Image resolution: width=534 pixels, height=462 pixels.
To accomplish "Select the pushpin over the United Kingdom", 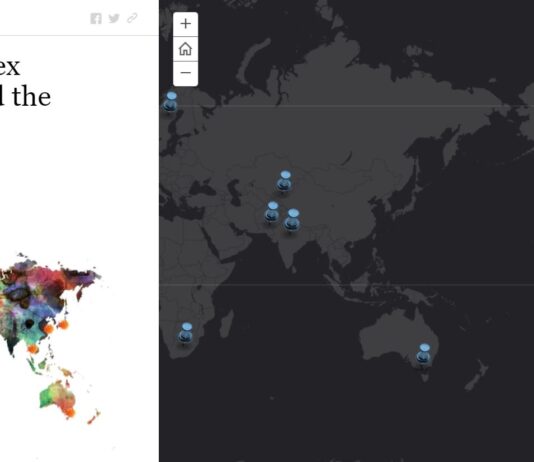I will tap(170, 102).
